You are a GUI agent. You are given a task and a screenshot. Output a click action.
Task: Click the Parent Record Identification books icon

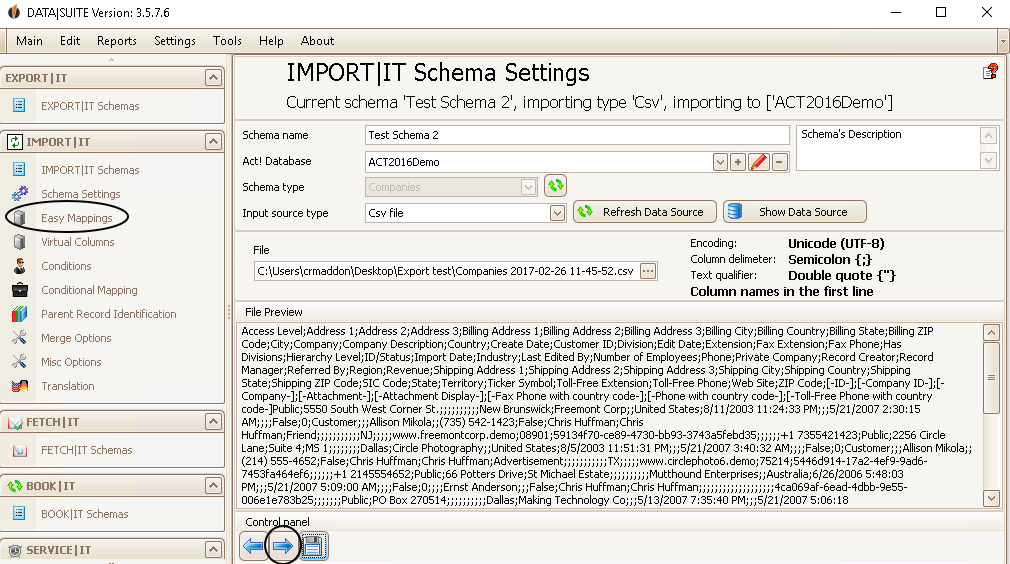point(19,314)
